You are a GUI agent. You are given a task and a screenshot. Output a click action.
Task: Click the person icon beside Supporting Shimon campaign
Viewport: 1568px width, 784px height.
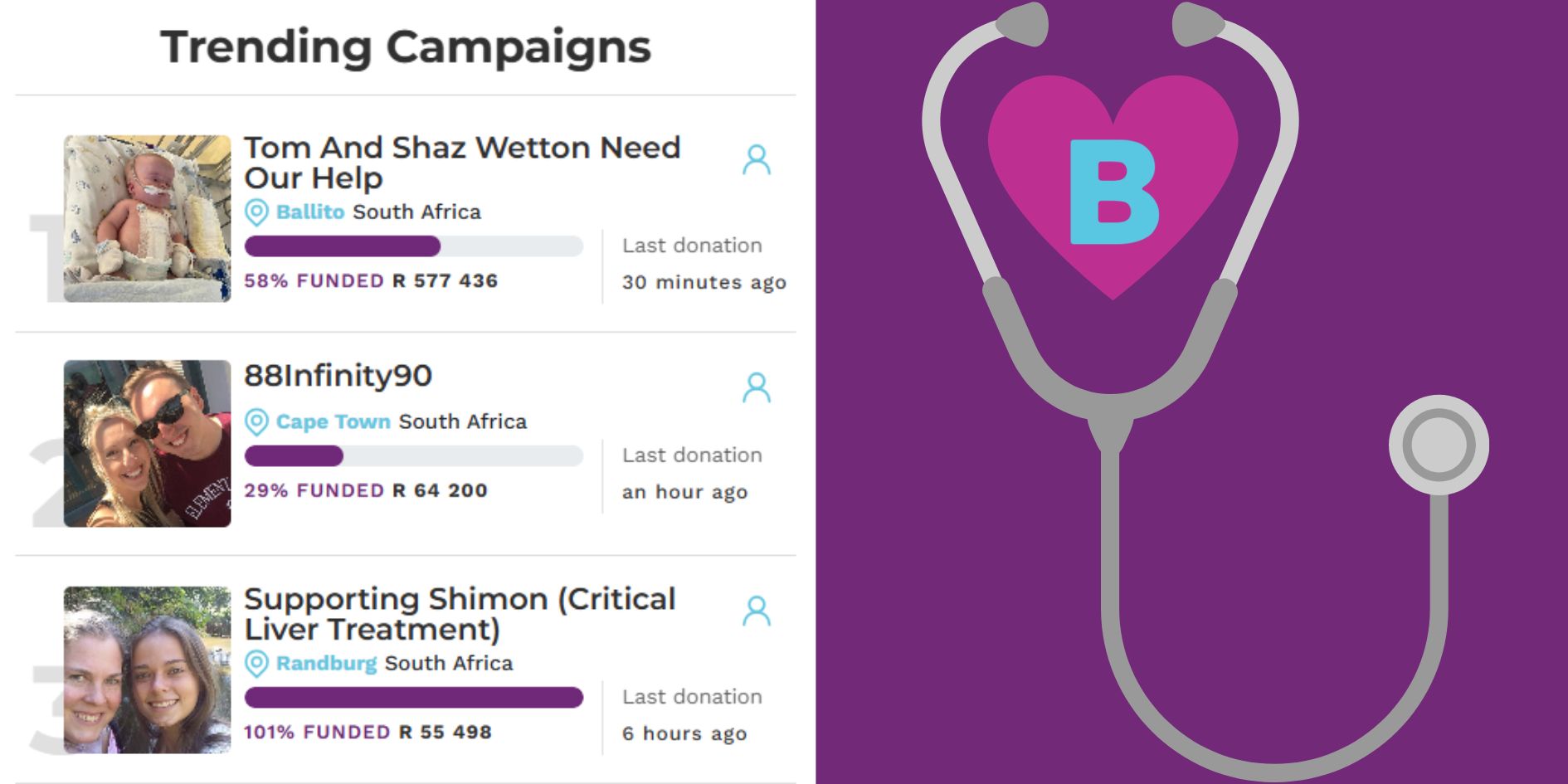756,611
